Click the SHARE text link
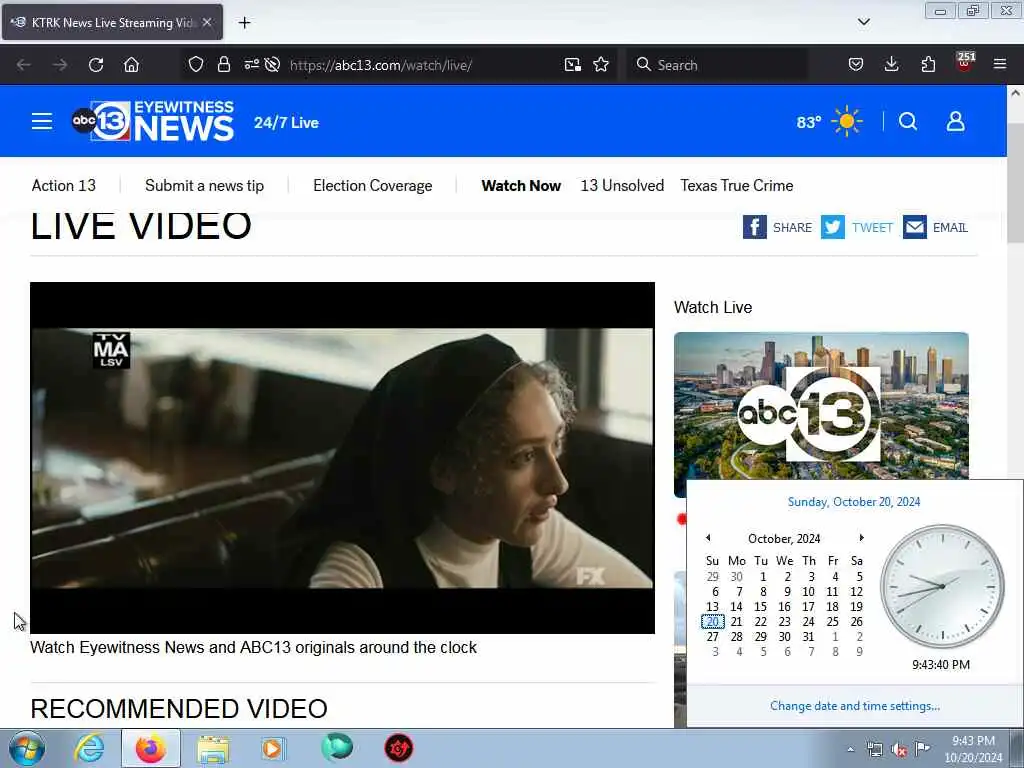The image size is (1024, 768). 792,227
